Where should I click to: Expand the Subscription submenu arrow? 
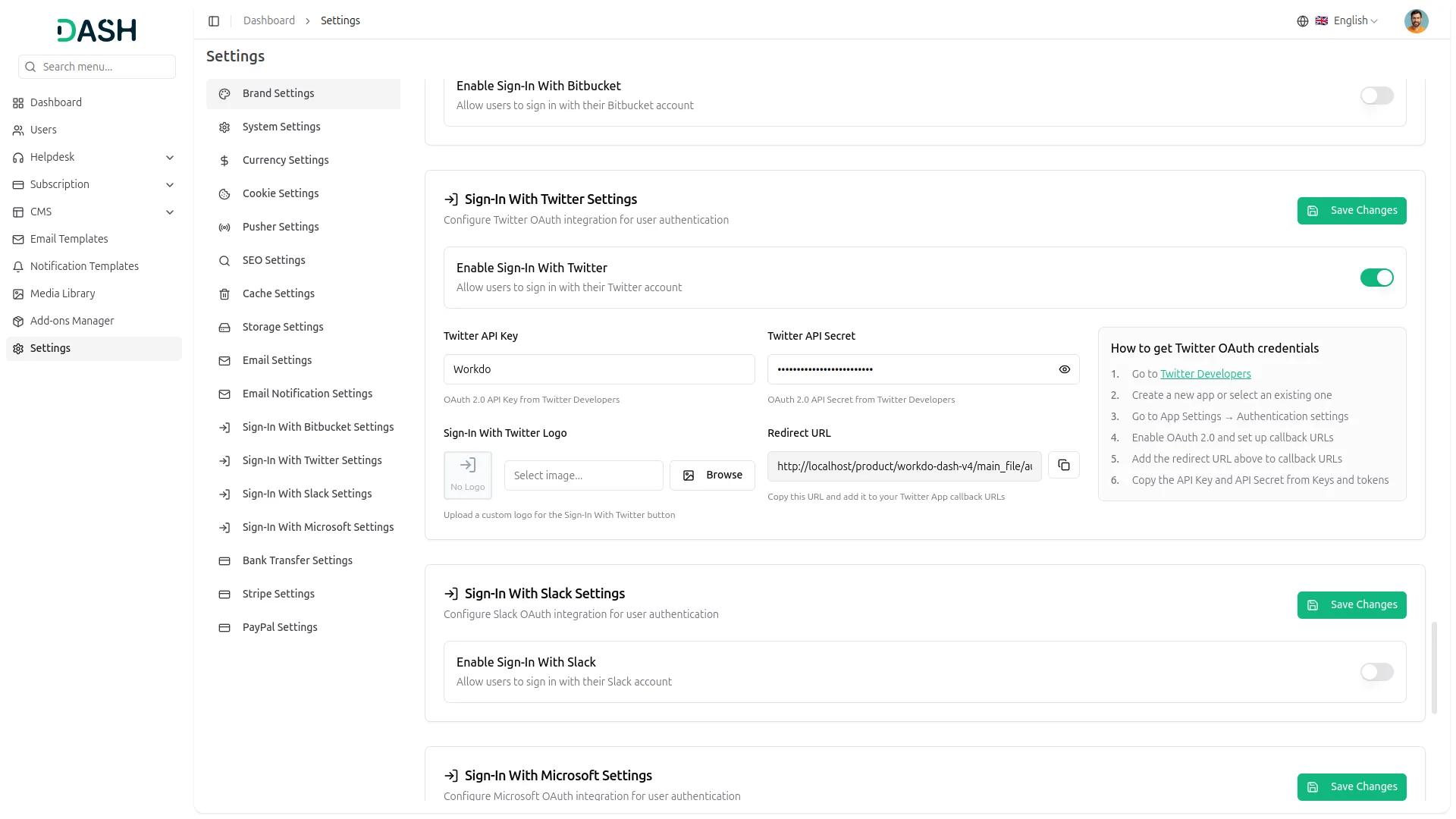point(170,185)
